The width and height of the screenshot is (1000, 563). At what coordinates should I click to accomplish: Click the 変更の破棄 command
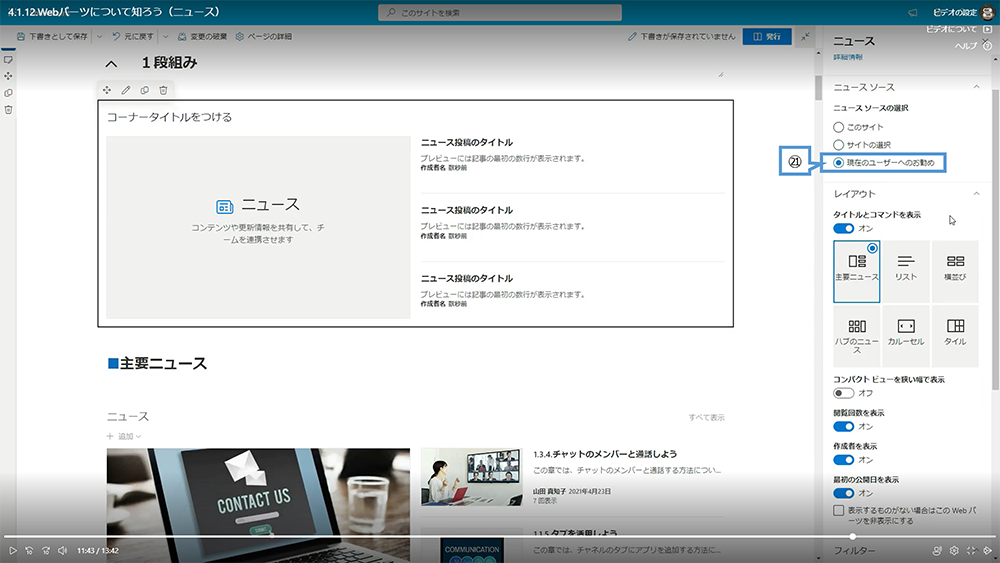click(202, 36)
